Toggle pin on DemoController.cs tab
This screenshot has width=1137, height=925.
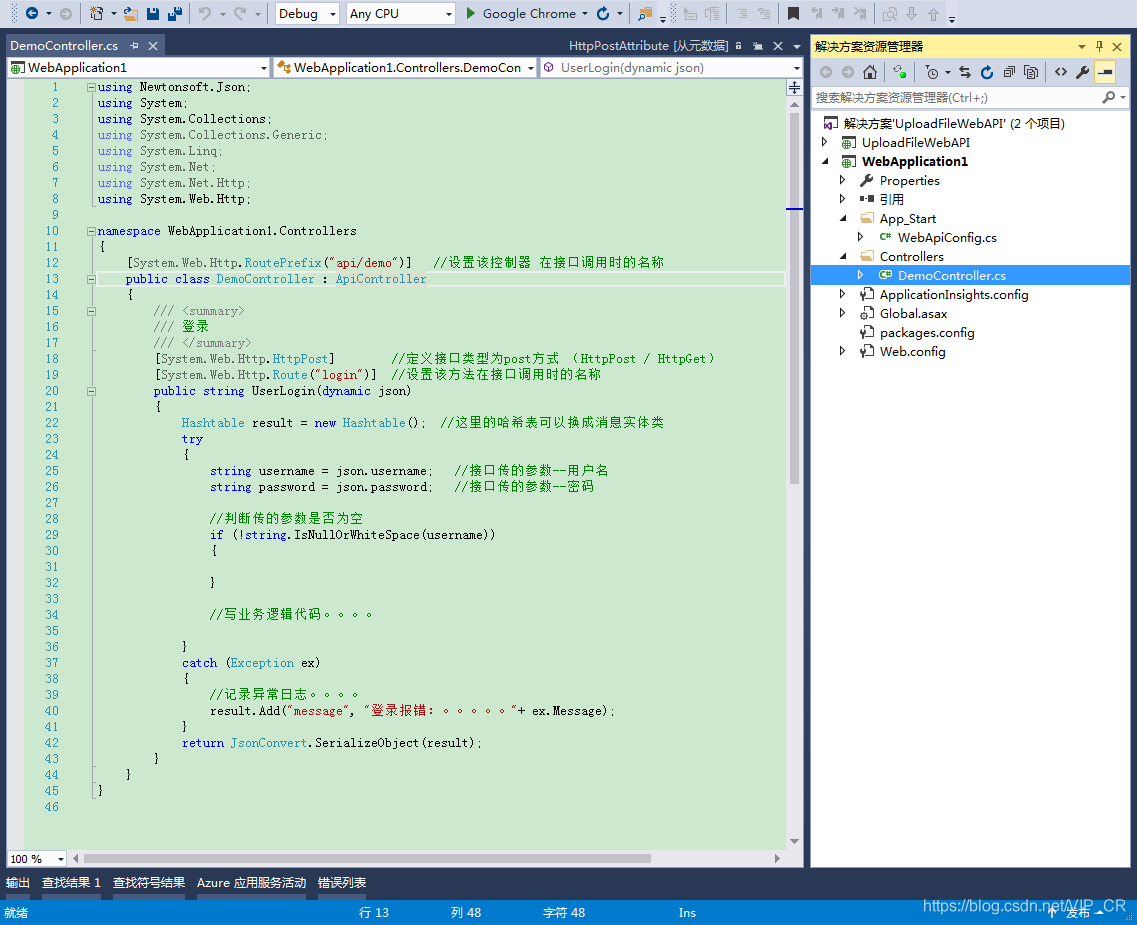[x=134, y=46]
